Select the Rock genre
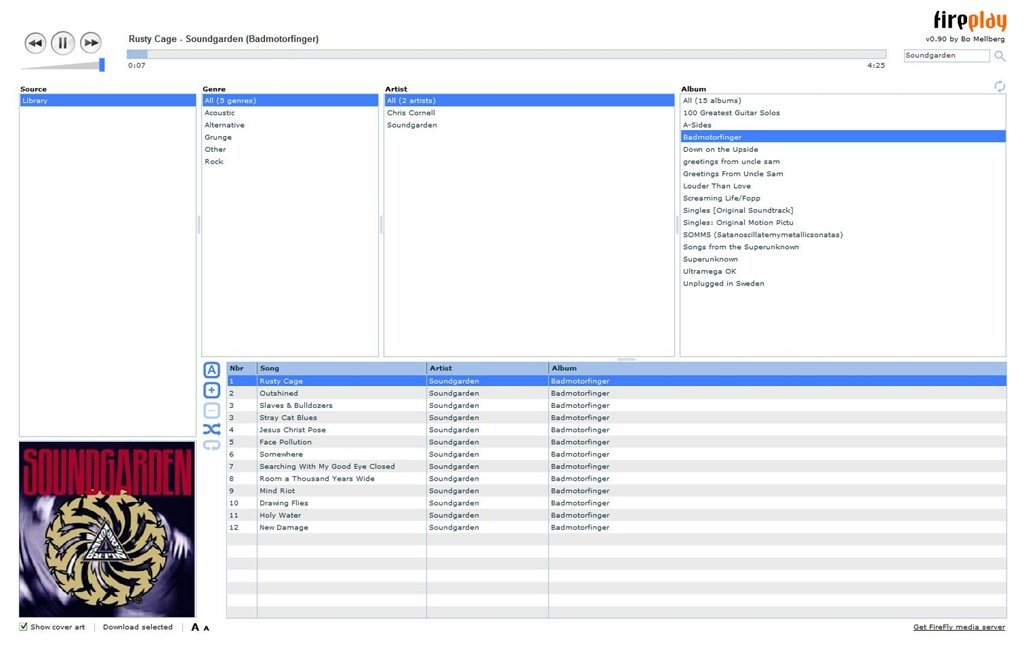This screenshot has height=649, width=1024. [x=290, y=162]
